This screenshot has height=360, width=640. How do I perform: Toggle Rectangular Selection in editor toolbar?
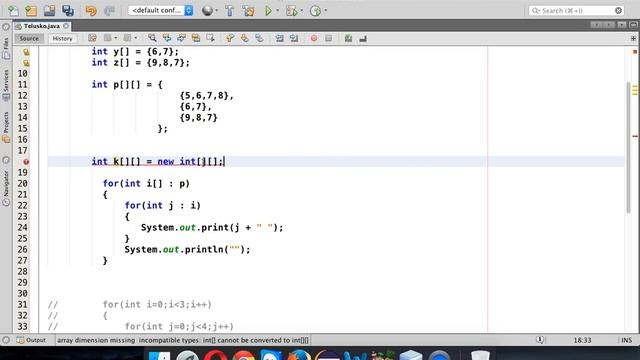[211, 38]
